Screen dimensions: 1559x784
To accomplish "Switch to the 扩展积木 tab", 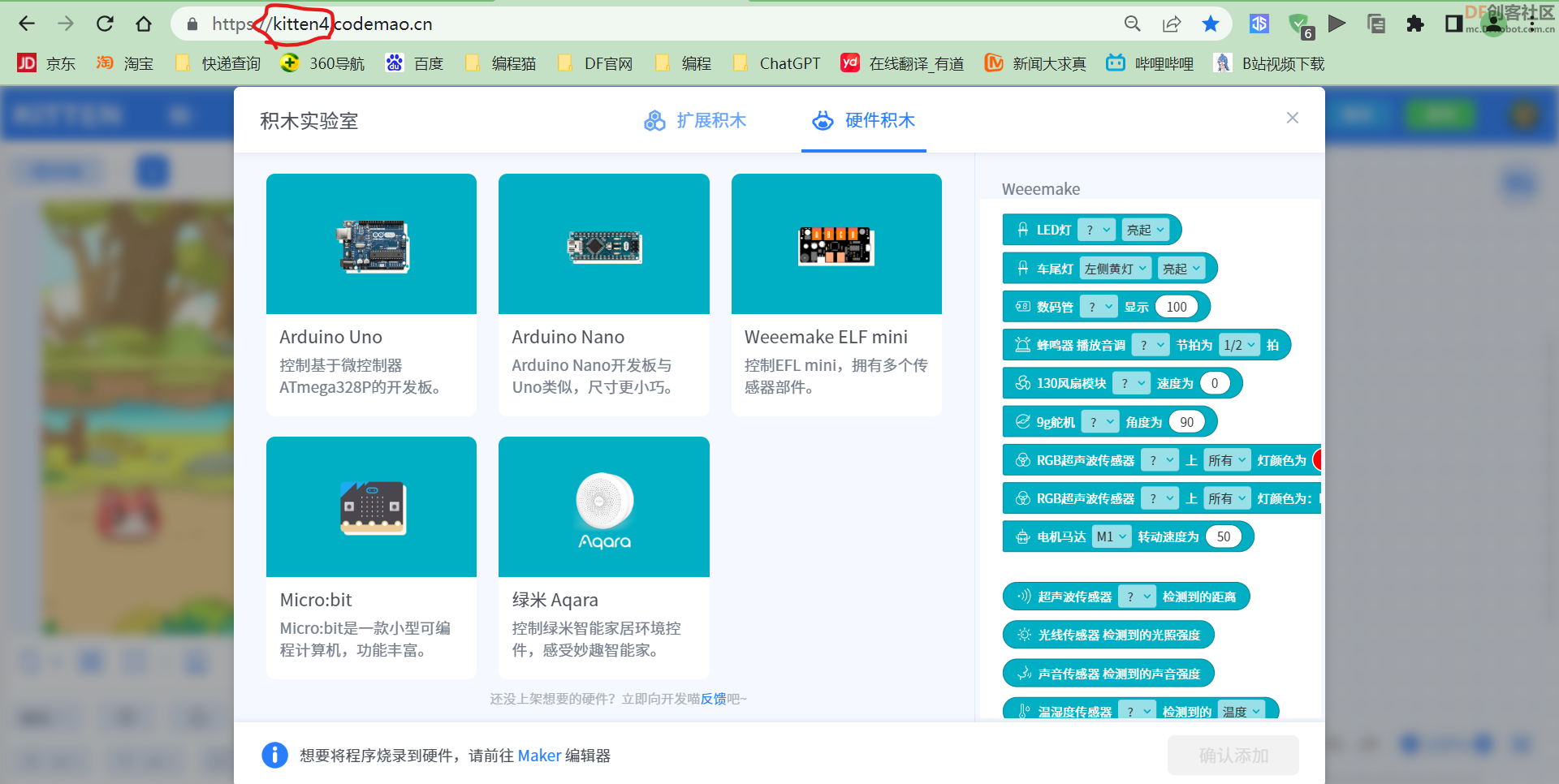I will pos(695,121).
